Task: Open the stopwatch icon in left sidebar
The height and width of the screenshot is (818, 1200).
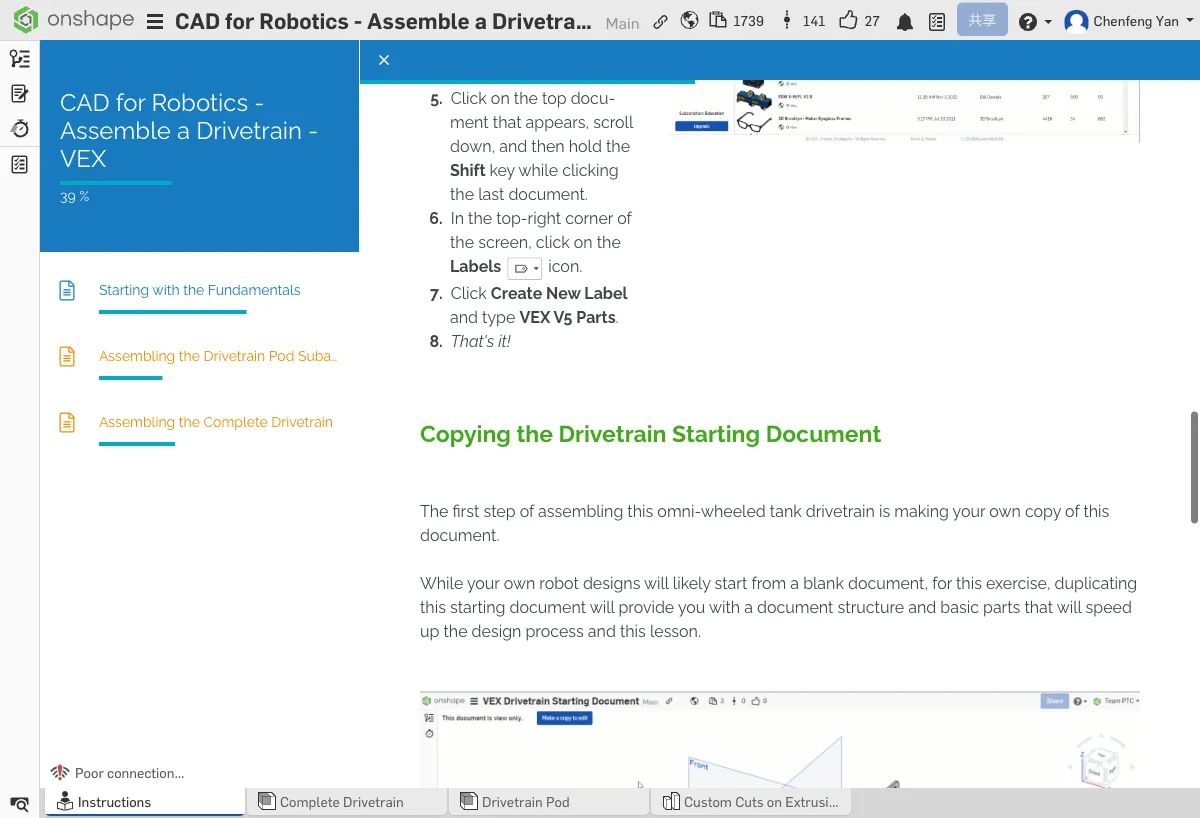Action: click(19, 129)
